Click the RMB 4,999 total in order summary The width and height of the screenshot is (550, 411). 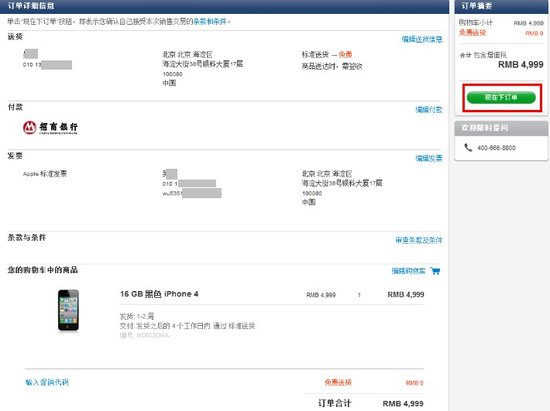click(521, 65)
